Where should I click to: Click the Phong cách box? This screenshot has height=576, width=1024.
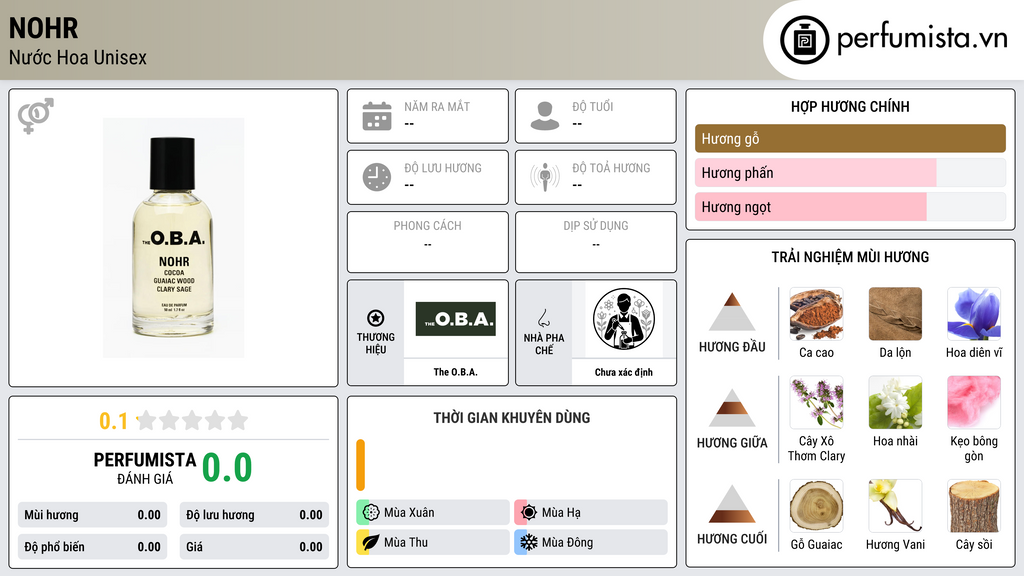click(428, 242)
